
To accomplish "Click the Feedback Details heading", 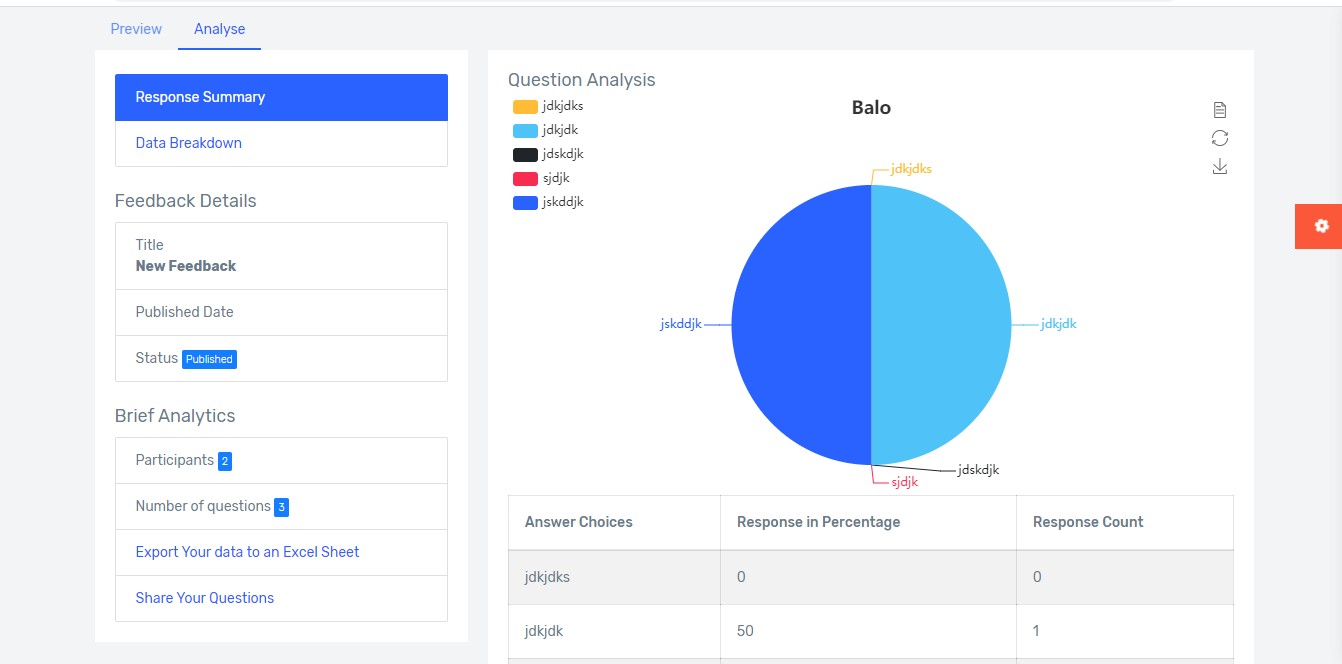I will (x=186, y=201).
